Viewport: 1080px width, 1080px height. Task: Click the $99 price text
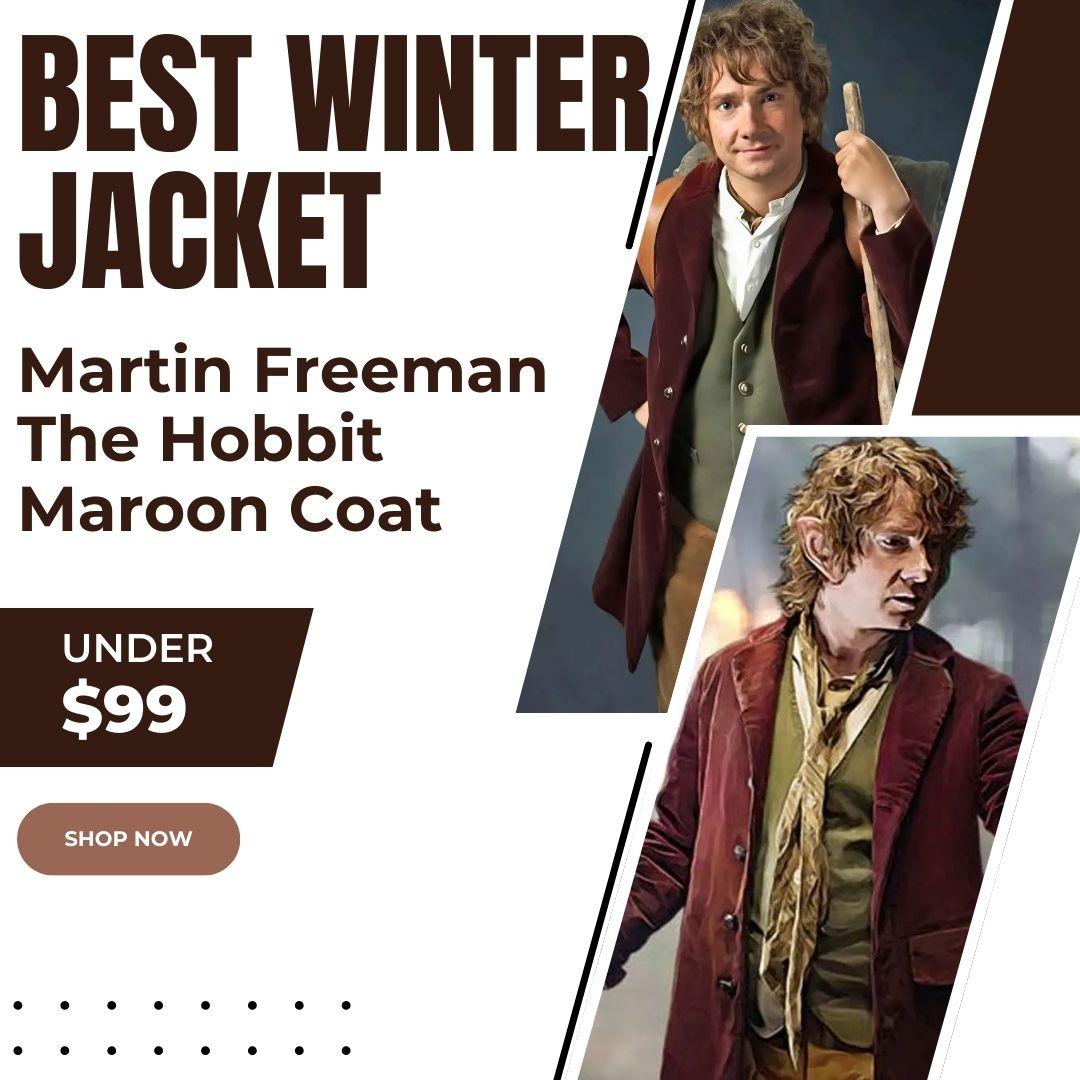pyautogui.click(x=124, y=708)
